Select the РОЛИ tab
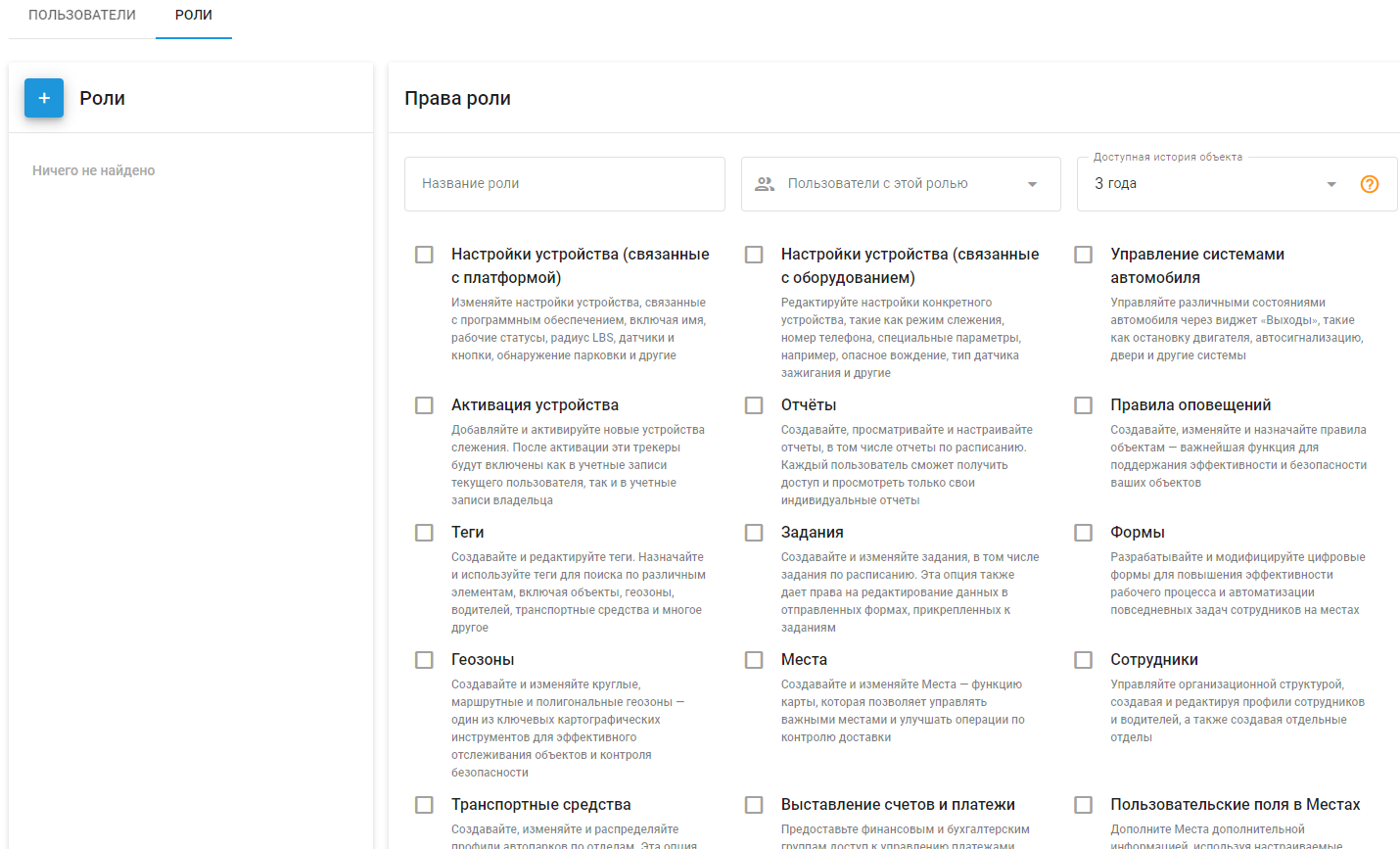 [x=194, y=15]
